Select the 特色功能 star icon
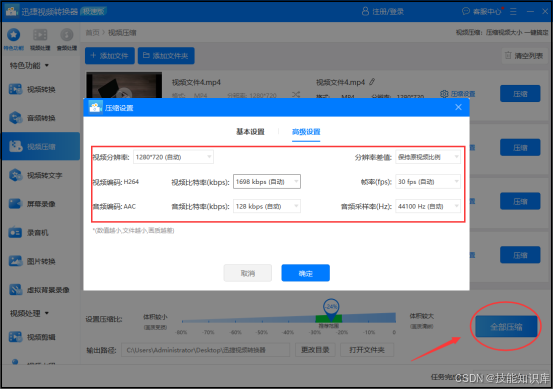The width and height of the screenshot is (554, 390). [x=14, y=35]
